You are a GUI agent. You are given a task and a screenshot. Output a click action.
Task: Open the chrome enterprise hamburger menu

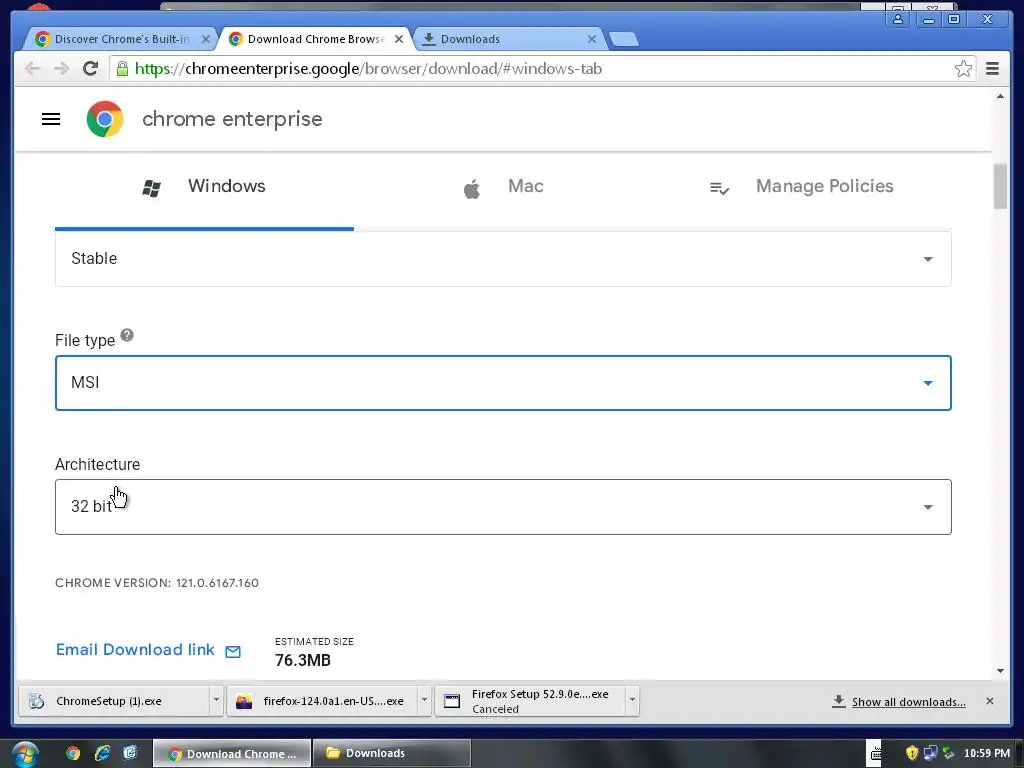(x=51, y=119)
